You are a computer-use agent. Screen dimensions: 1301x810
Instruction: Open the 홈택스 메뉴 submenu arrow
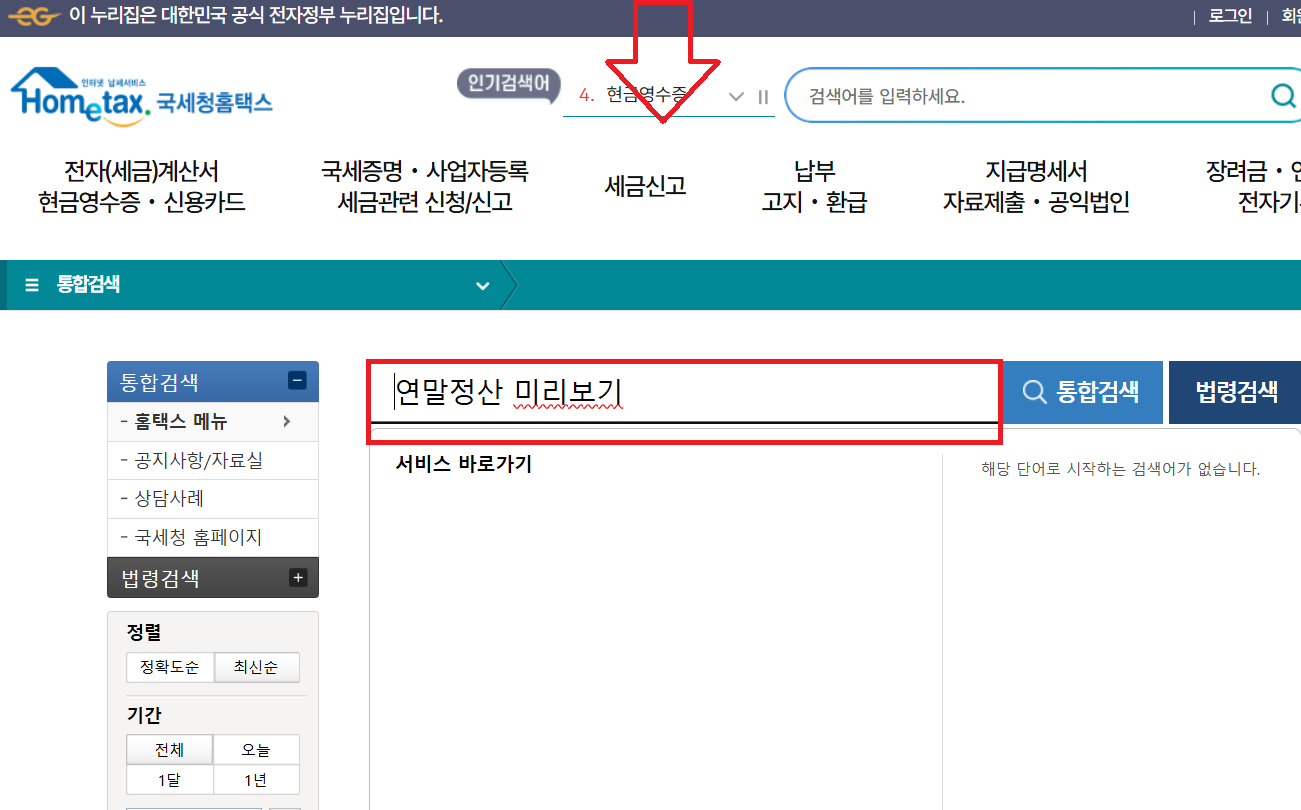(x=287, y=421)
